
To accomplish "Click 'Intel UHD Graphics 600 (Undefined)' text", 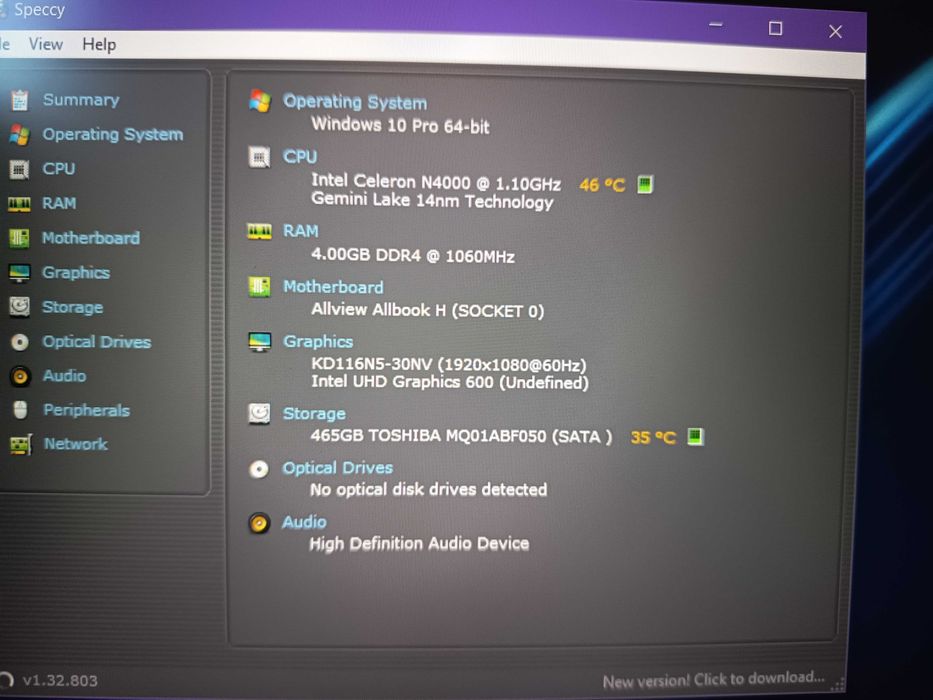I will (x=450, y=382).
